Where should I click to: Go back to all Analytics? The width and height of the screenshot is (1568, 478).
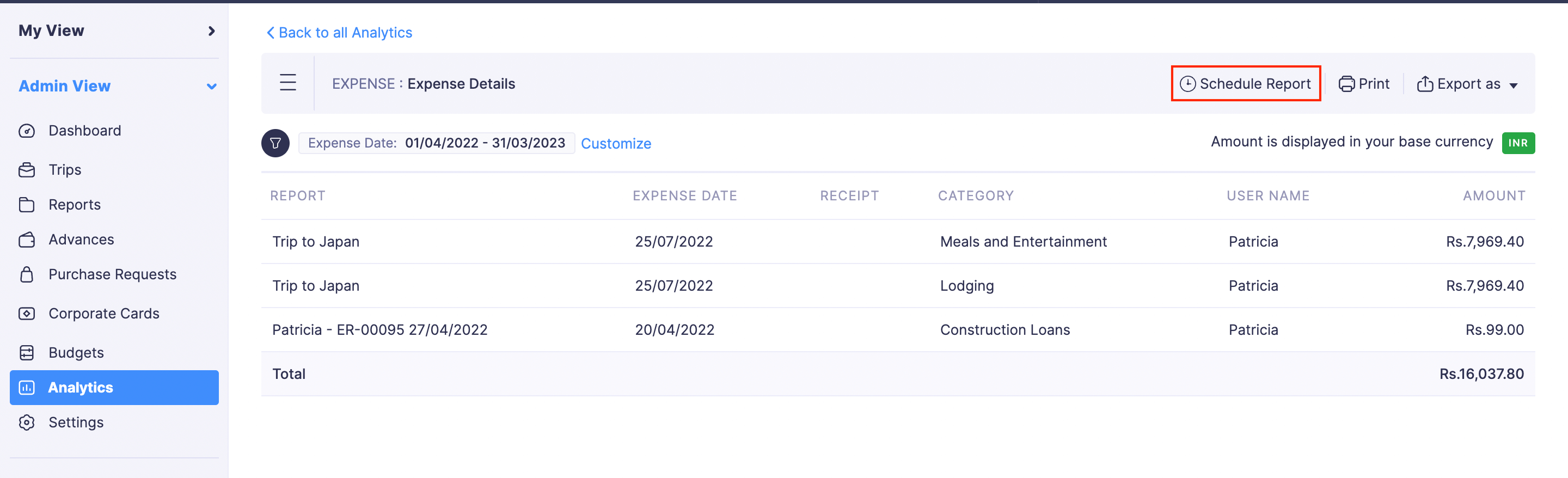pyautogui.click(x=340, y=33)
